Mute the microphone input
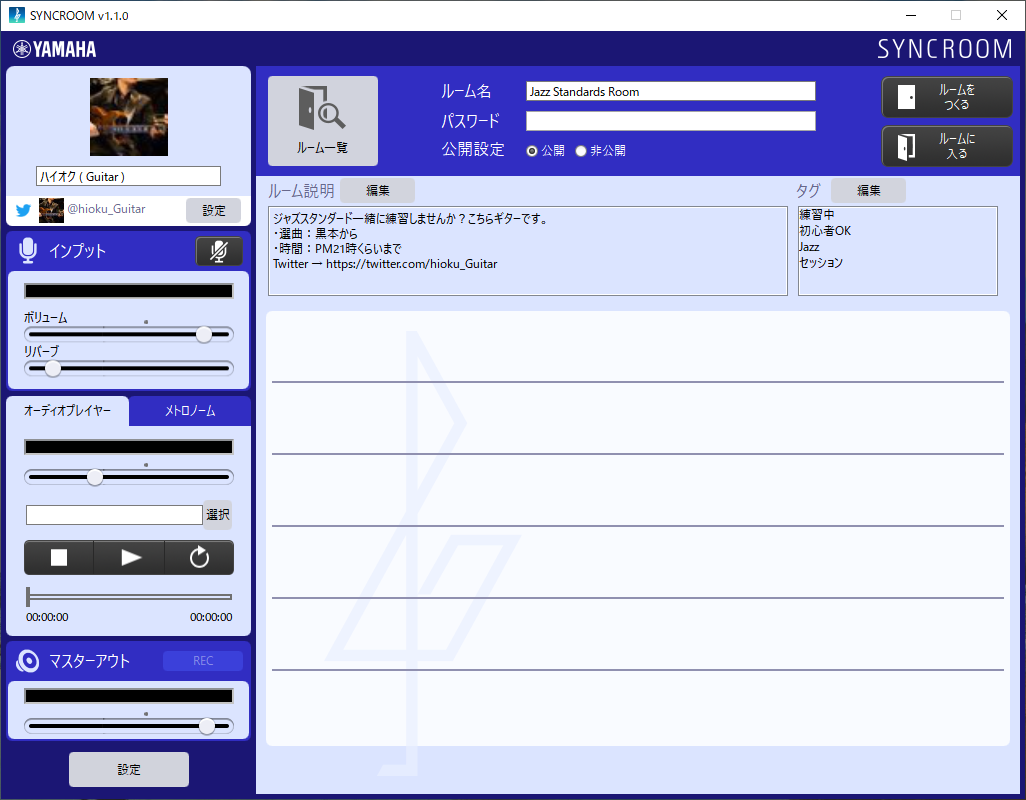Viewport: 1026px width, 800px height. [219, 251]
